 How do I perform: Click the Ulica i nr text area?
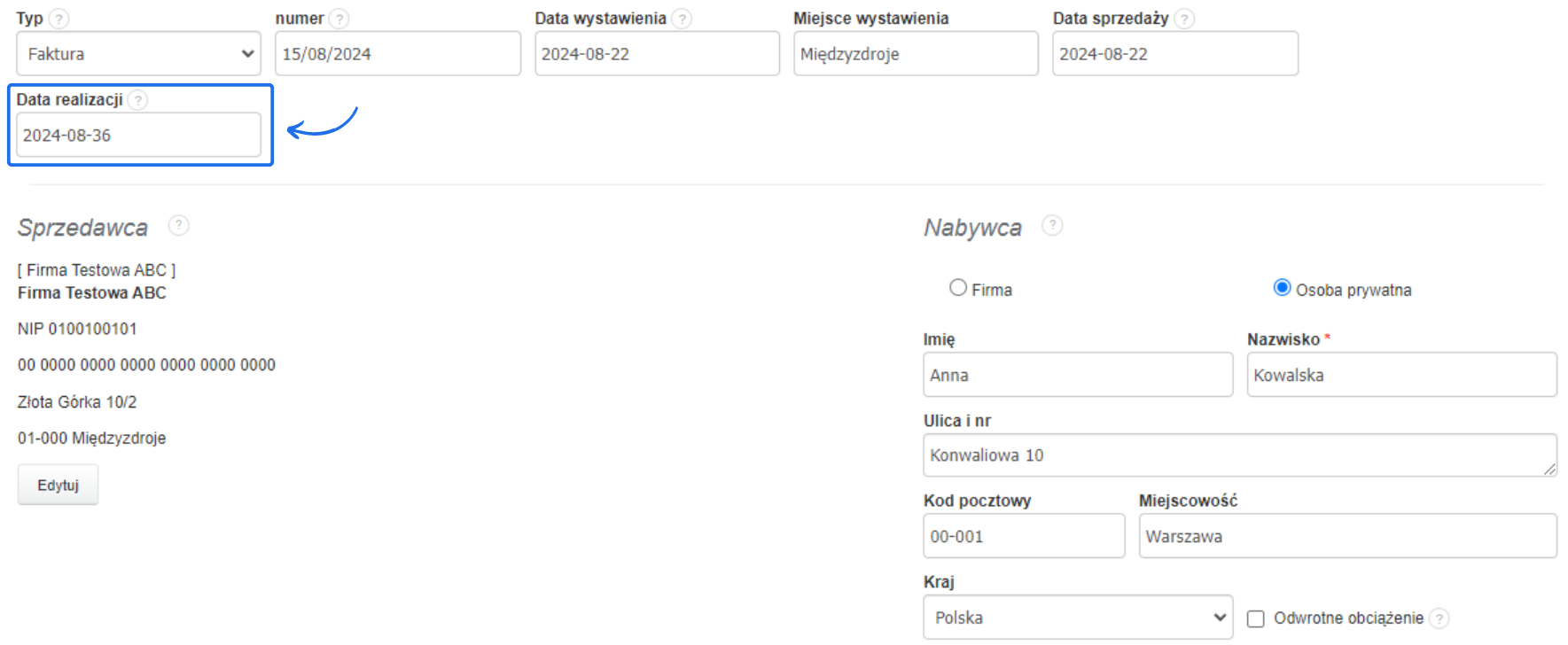[x=1239, y=455]
